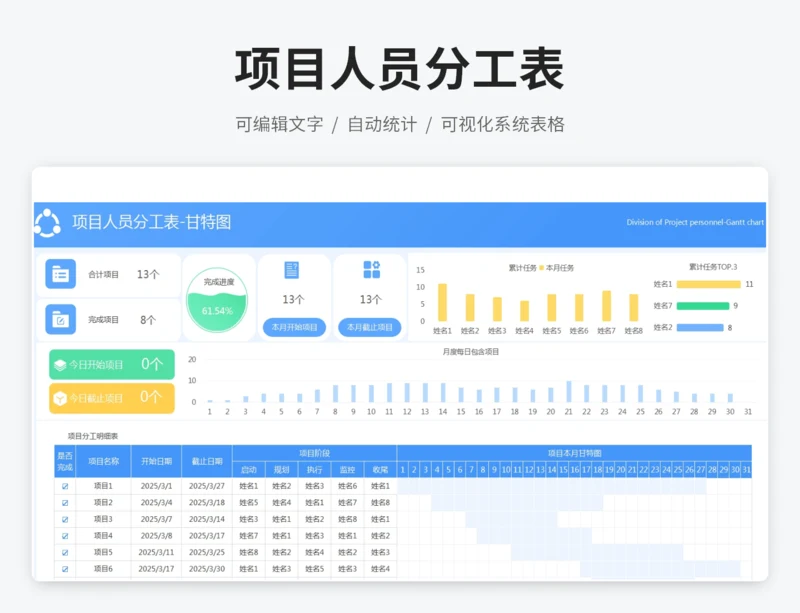Click the 规划 stage header
This screenshot has width=800, height=613.
(x=282, y=470)
